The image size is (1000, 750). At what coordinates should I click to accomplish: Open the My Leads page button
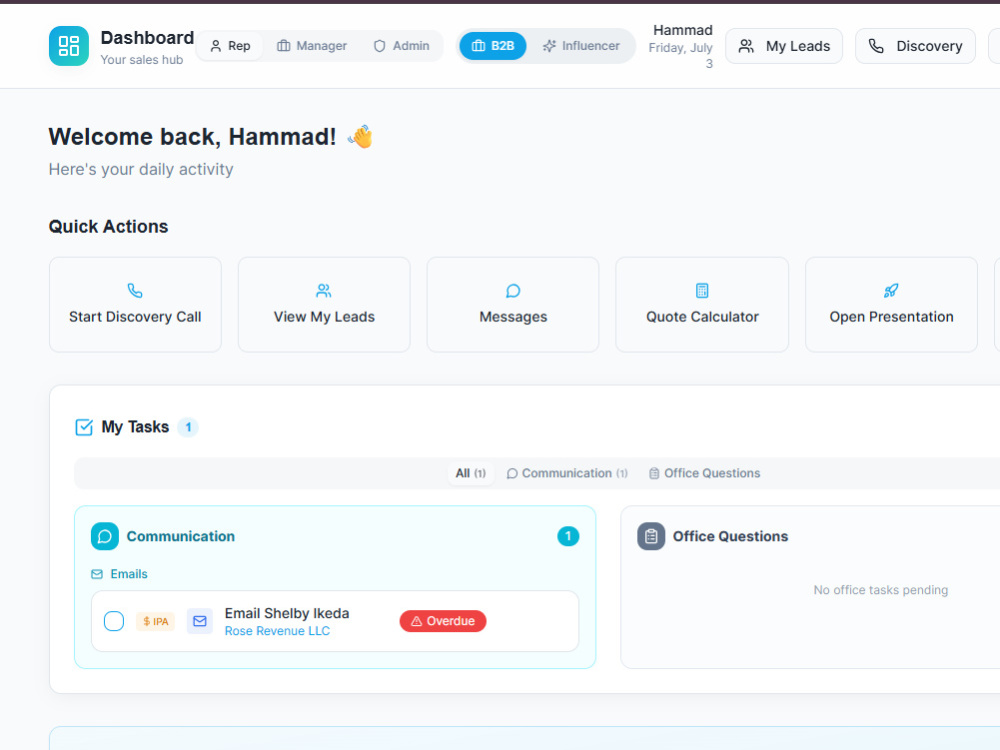(784, 46)
